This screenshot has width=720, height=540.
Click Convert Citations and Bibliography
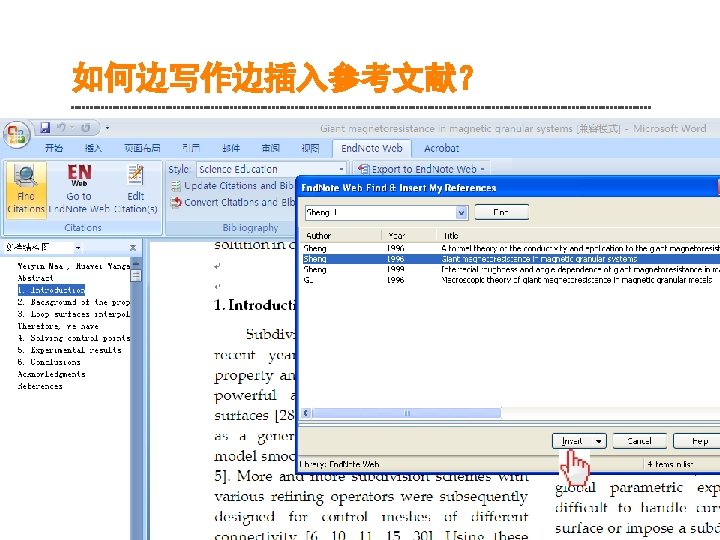(233, 202)
